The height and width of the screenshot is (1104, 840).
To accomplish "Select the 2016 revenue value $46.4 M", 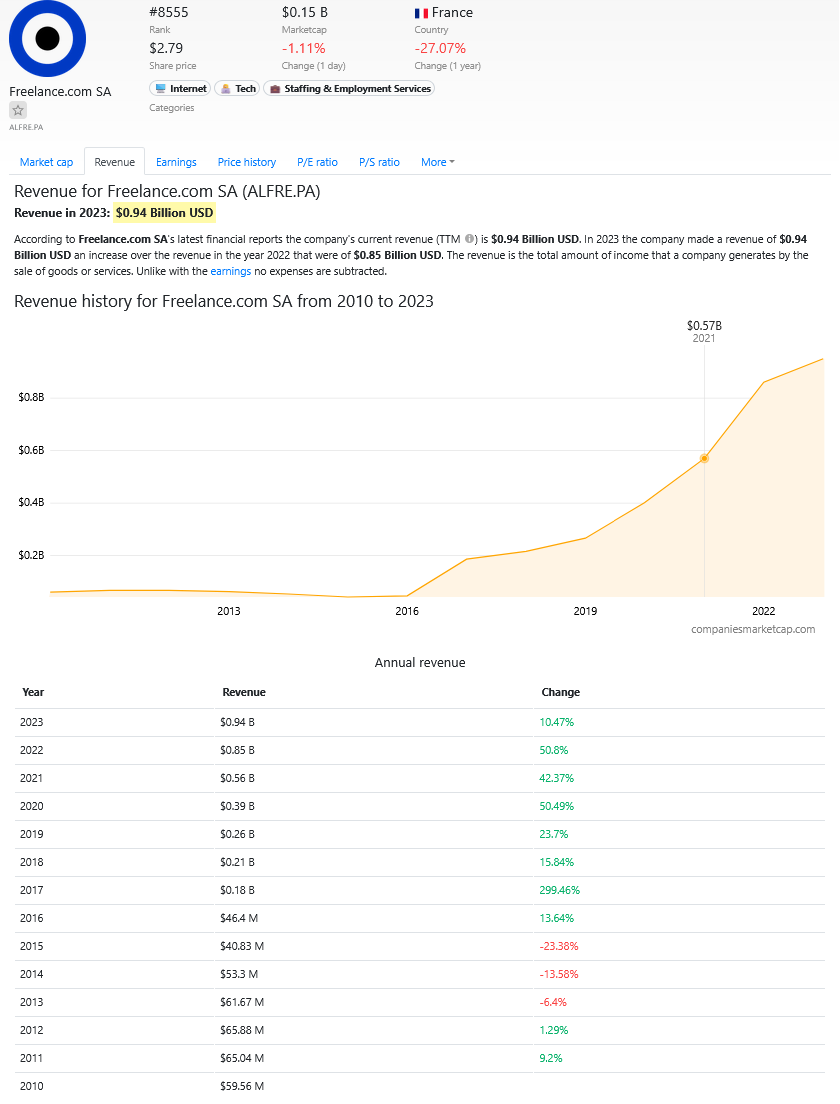I will pos(239,918).
